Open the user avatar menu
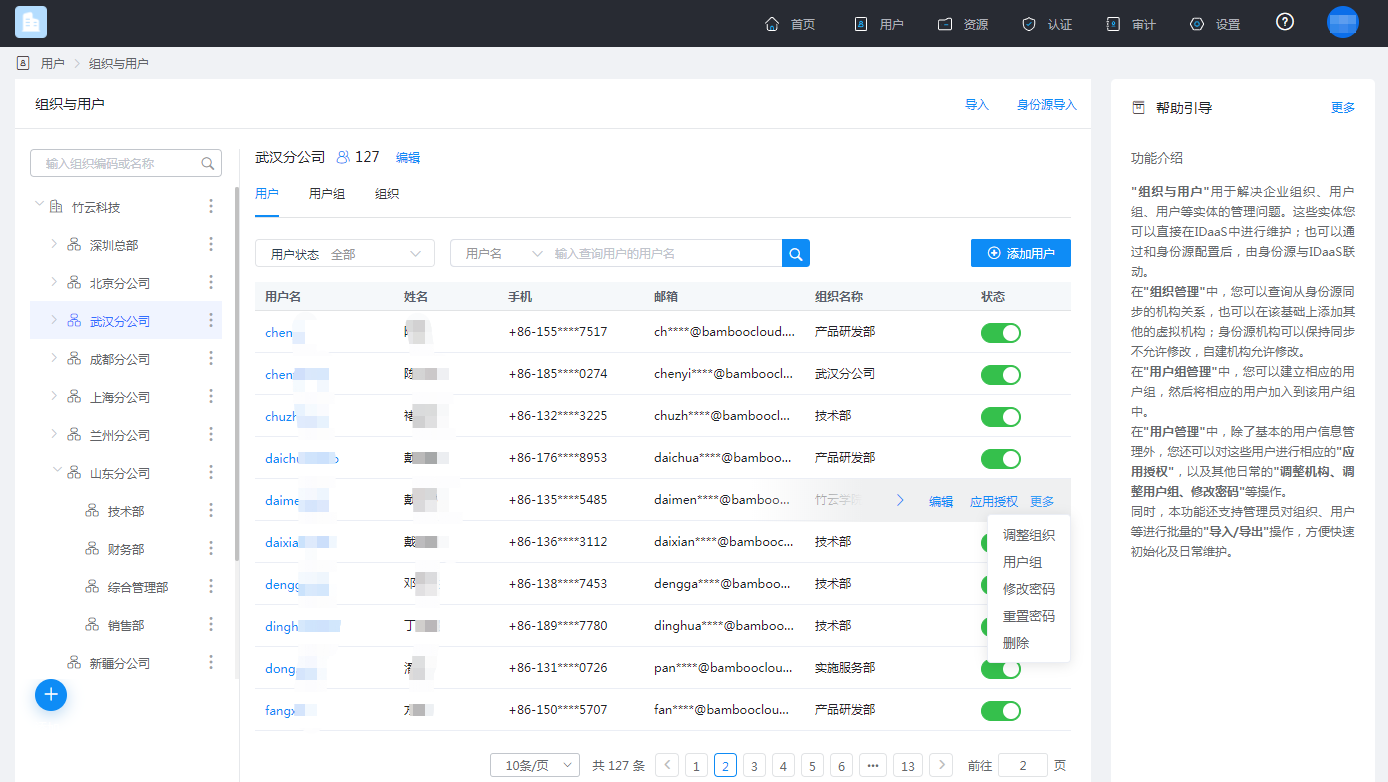Image resolution: width=1388 pixels, height=782 pixels. click(1343, 22)
